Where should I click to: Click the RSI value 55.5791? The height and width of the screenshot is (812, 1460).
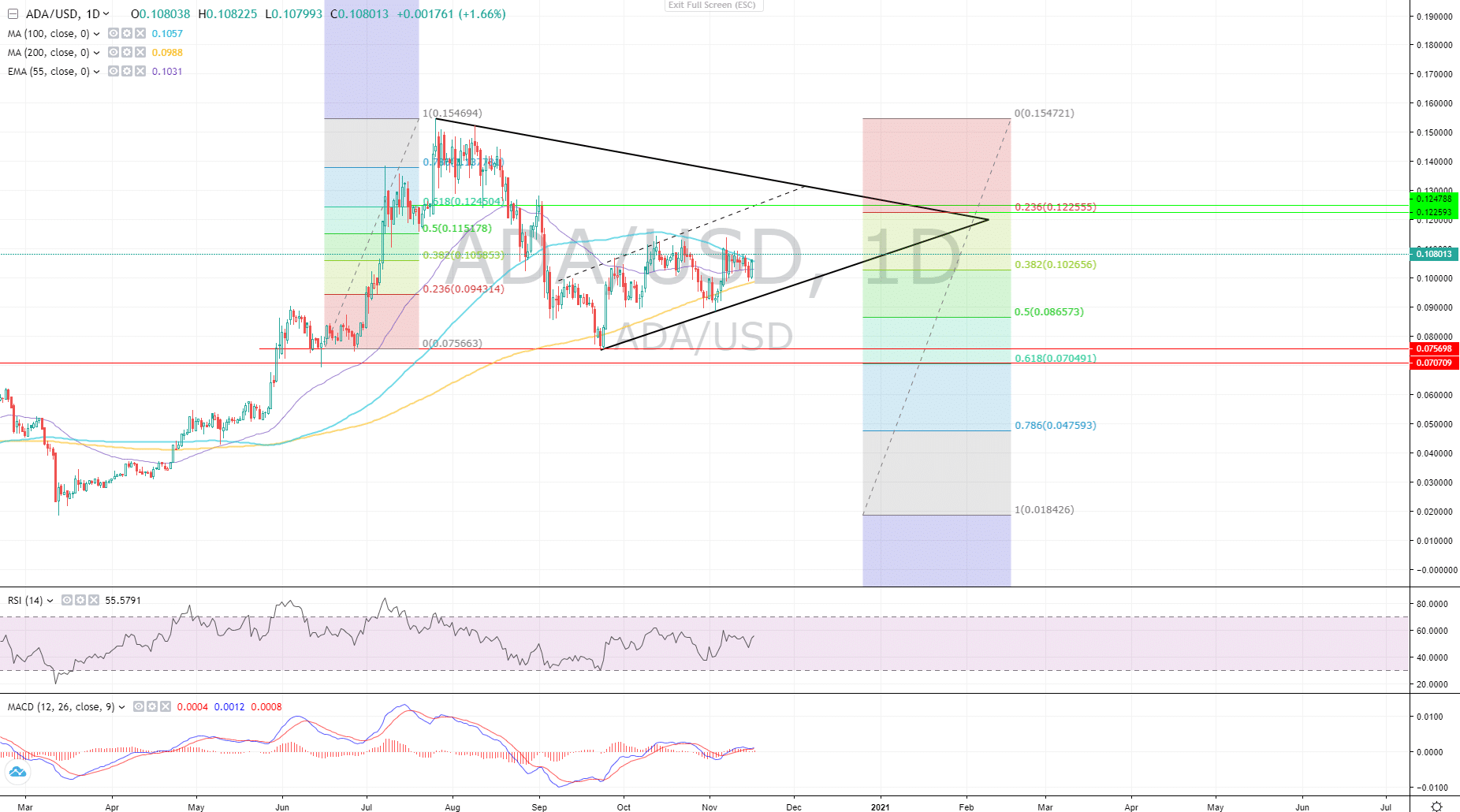click(x=123, y=601)
